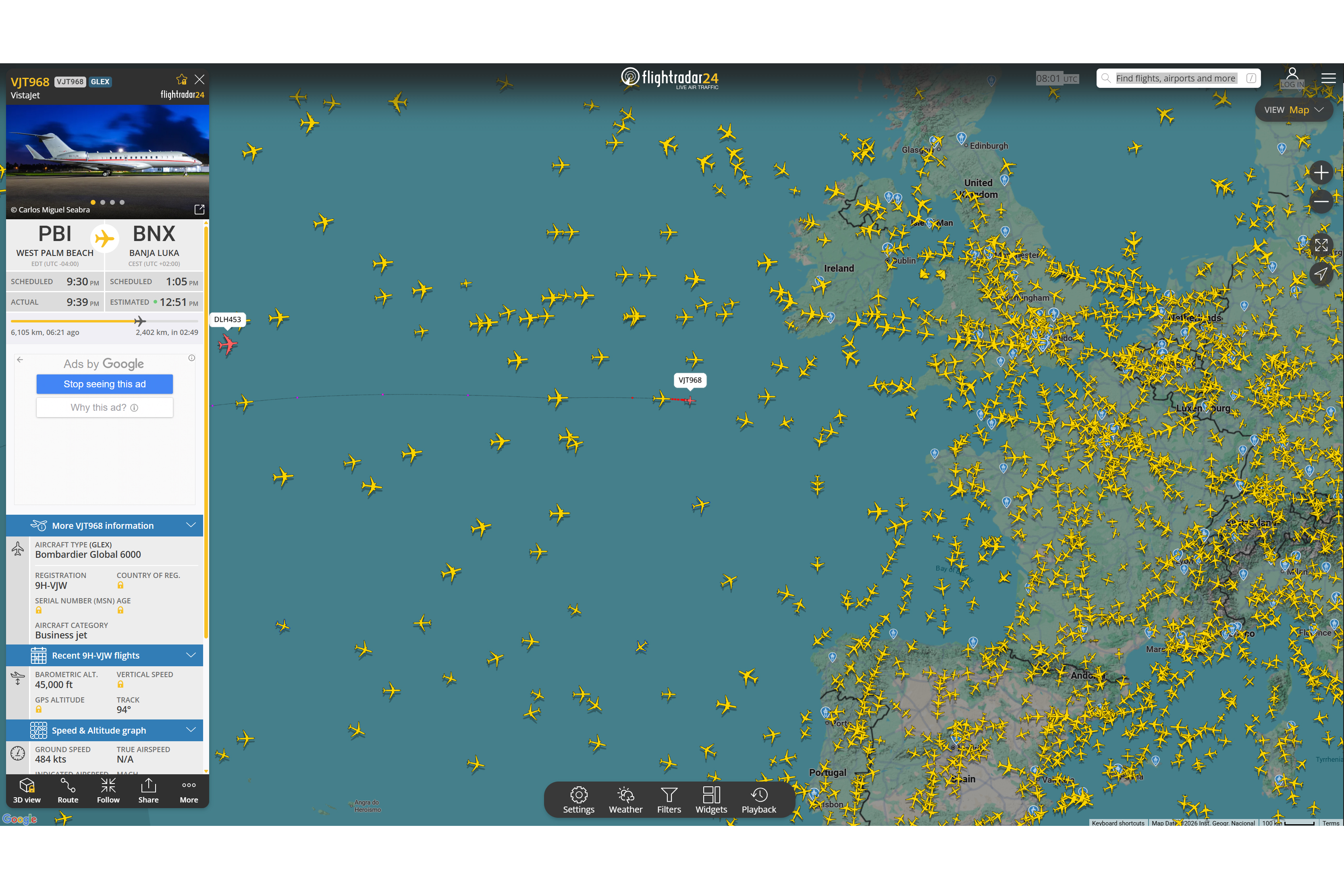The height and width of the screenshot is (896, 1344).
Task: Select the VJT968 aircraft on map
Action: (x=690, y=400)
